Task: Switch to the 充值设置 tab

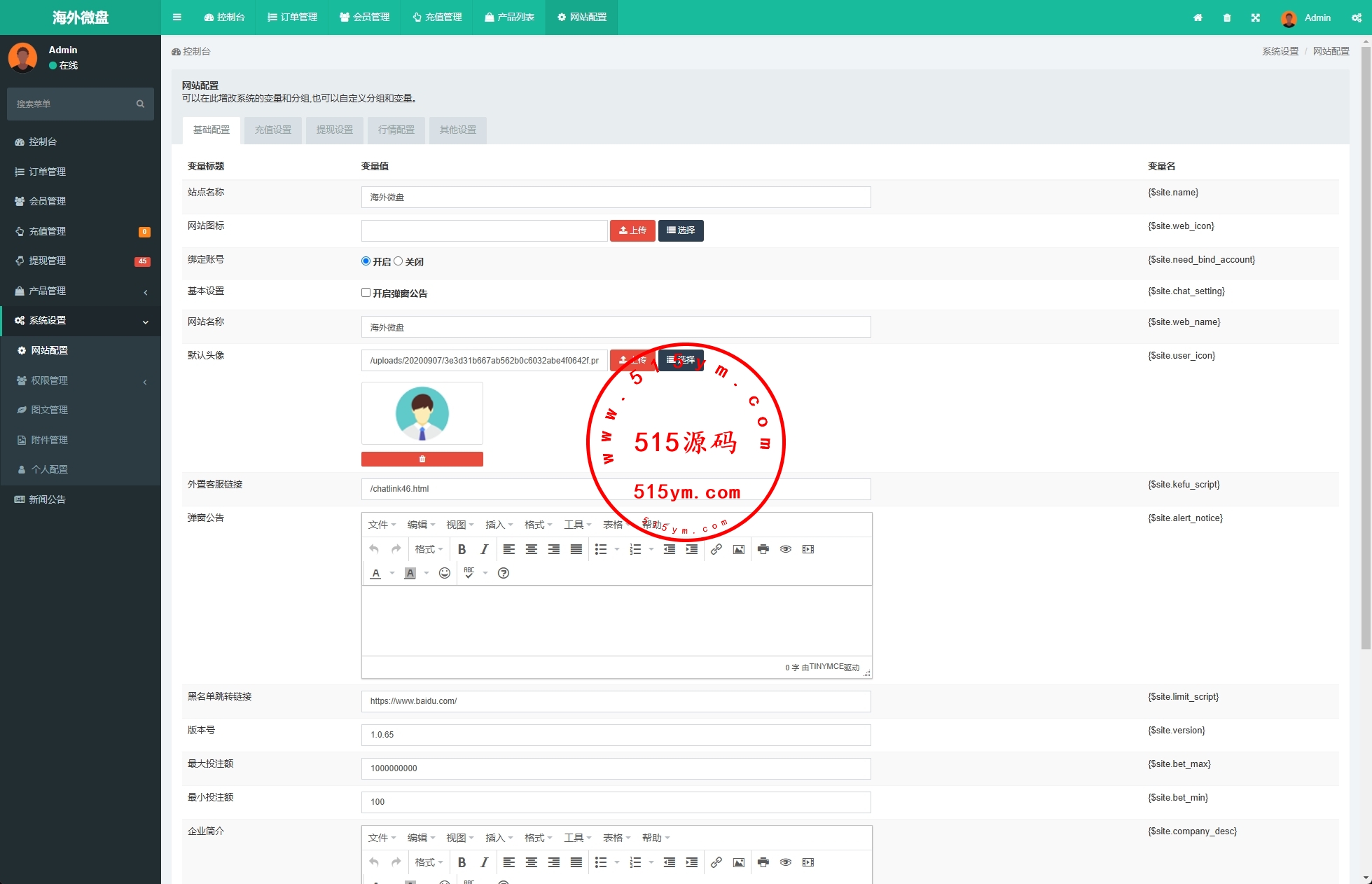Action: (272, 130)
